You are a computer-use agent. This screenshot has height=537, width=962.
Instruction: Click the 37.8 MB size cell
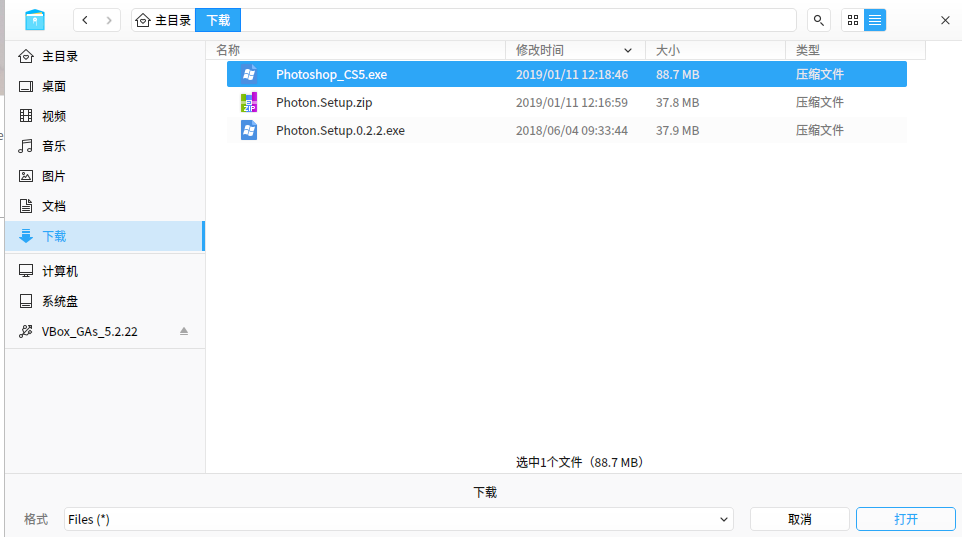pos(677,102)
